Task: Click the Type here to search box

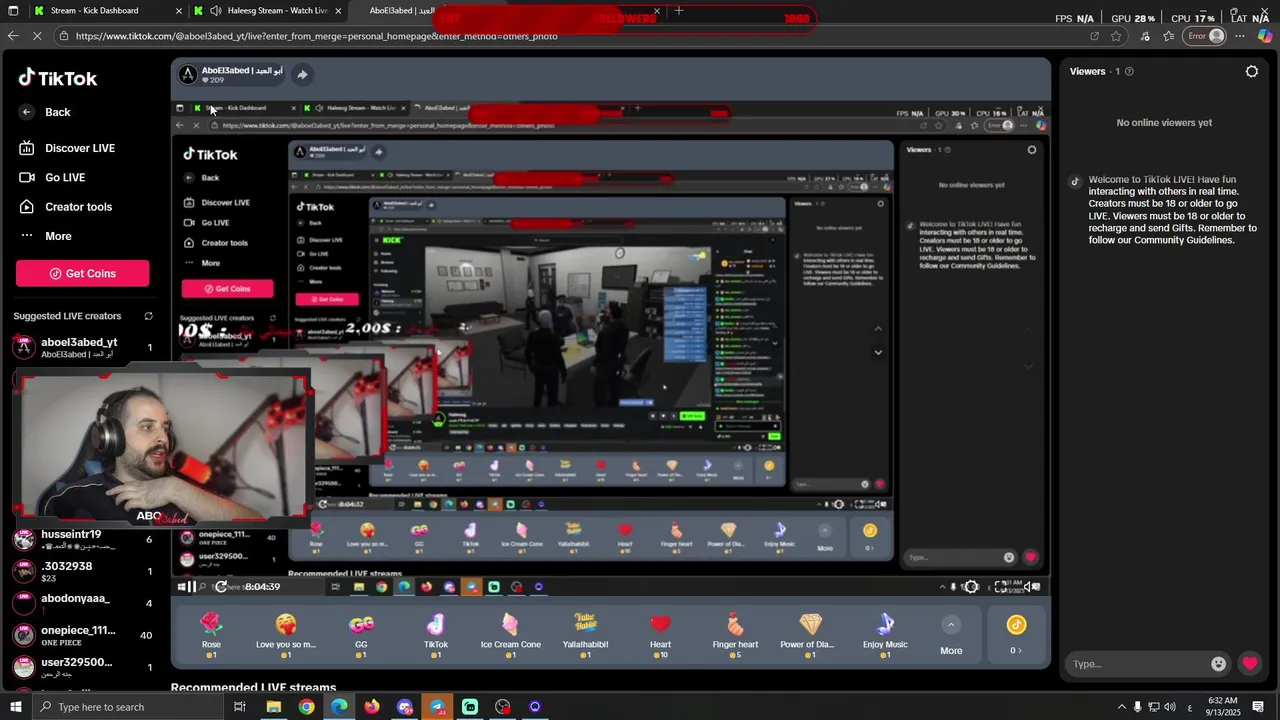Action: pos(128,707)
